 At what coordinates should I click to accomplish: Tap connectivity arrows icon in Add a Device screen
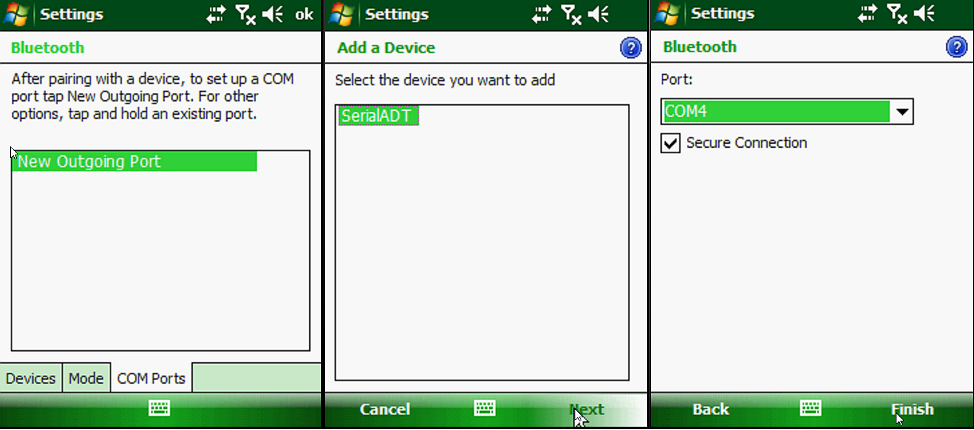[x=542, y=14]
